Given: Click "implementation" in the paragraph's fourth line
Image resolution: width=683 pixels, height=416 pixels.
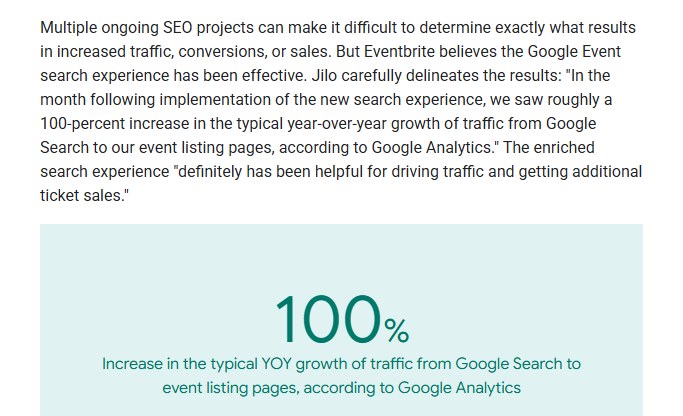Looking at the screenshot, I should pyautogui.click(x=215, y=100).
